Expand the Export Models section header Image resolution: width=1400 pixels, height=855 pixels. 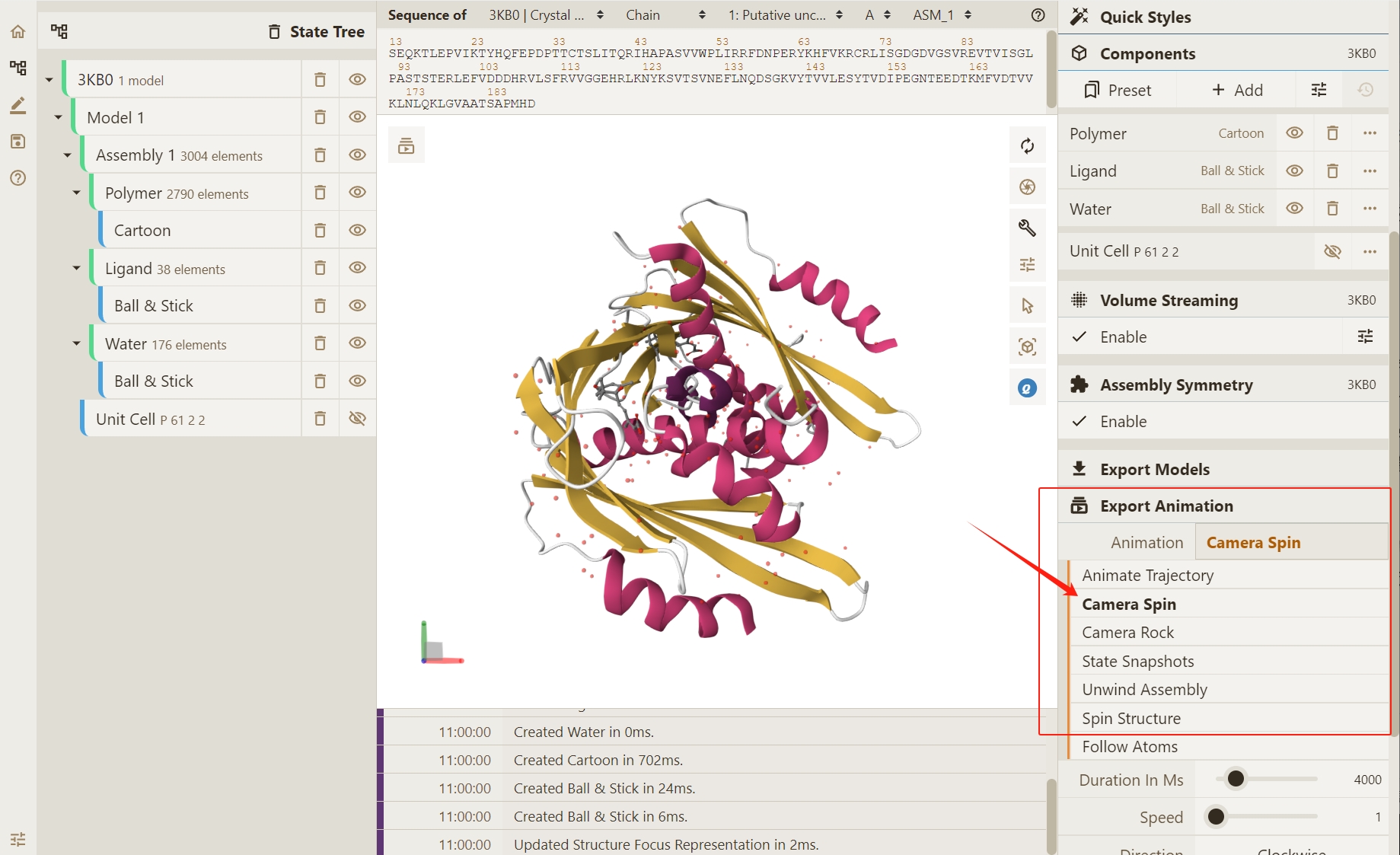[x=1154, y=470]
